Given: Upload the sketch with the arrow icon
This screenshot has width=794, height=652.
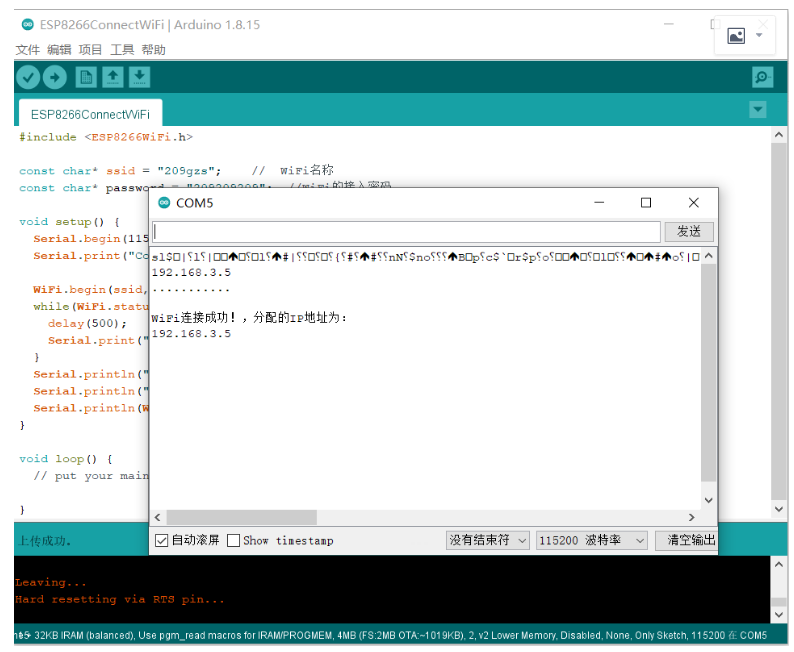Looking at the screenshot, I should coord(55,77).
